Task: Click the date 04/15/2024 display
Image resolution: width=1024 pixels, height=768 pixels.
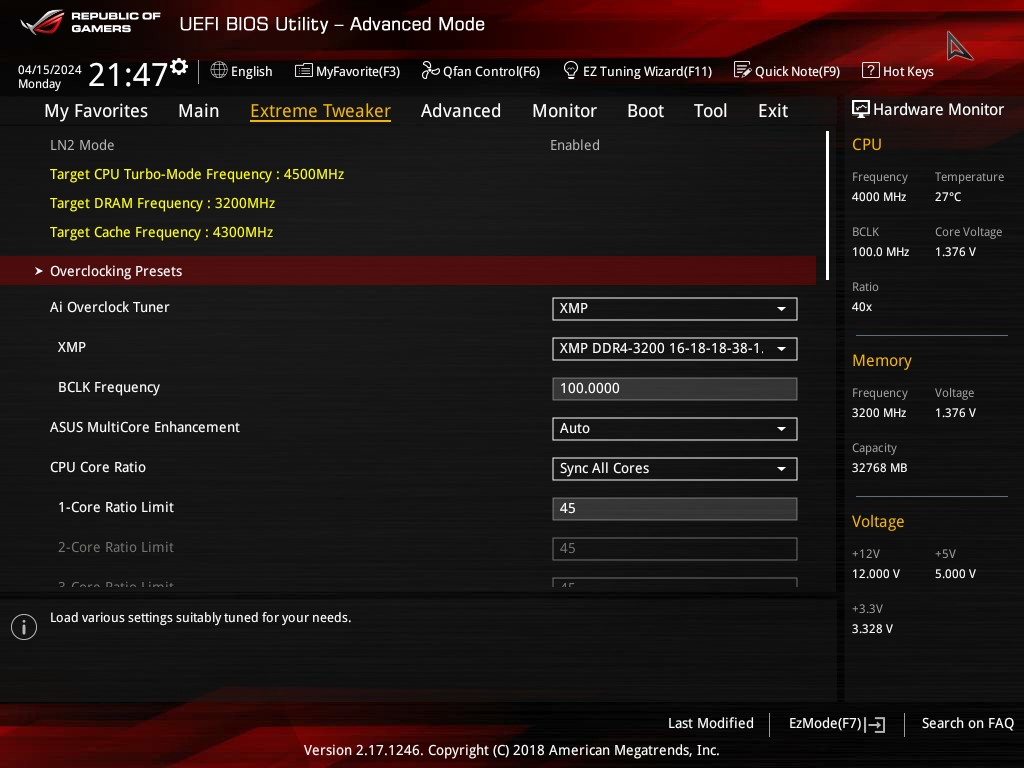Action: click(x=50, y=69)
